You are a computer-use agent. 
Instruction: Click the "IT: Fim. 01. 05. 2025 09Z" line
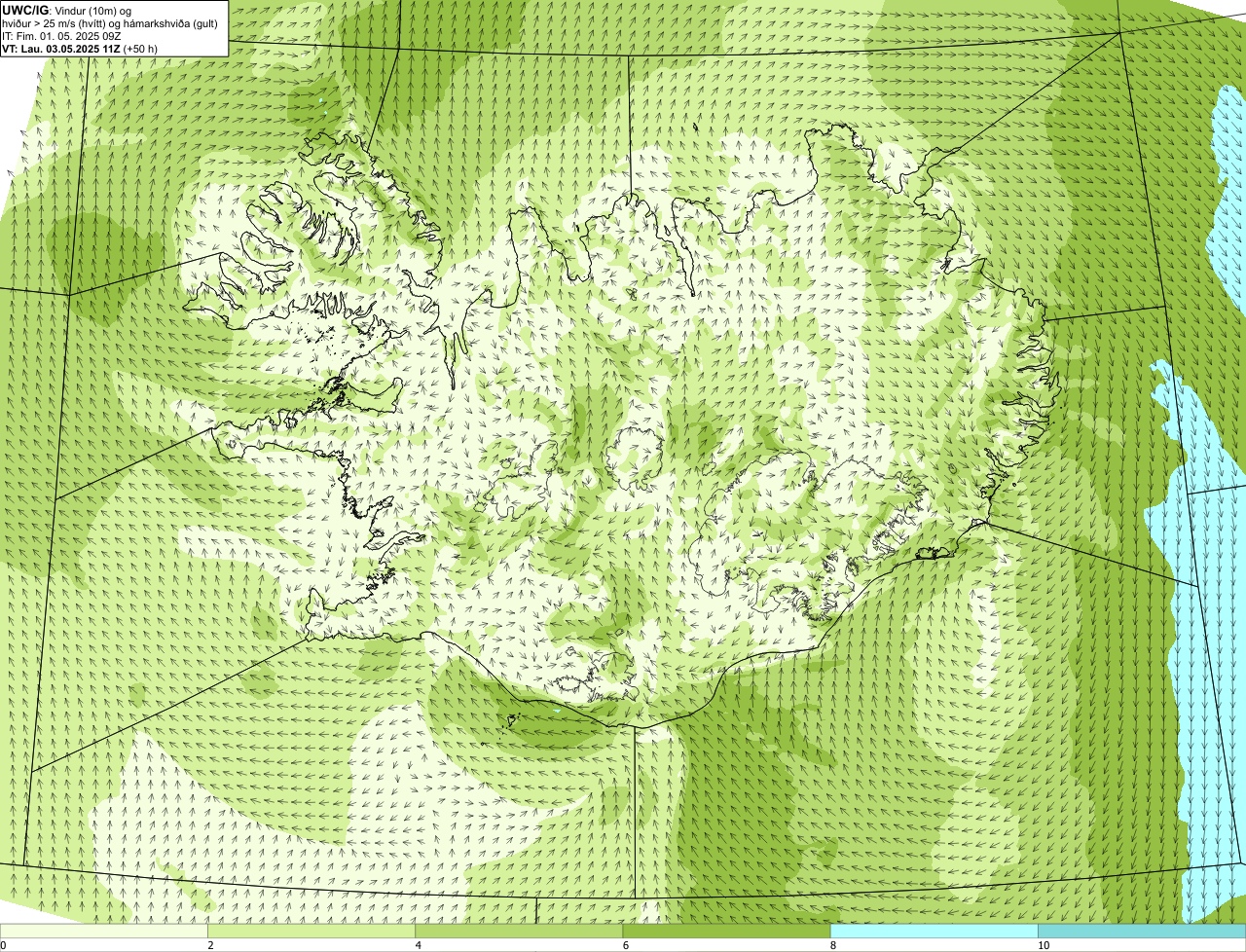(x=61, y=36)
